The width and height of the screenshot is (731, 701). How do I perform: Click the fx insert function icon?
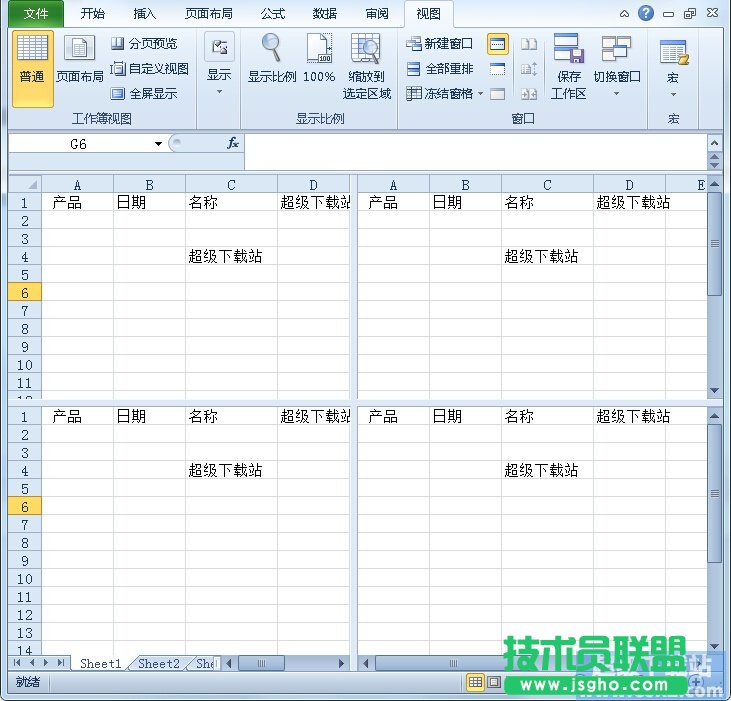[x=232, y=144]
